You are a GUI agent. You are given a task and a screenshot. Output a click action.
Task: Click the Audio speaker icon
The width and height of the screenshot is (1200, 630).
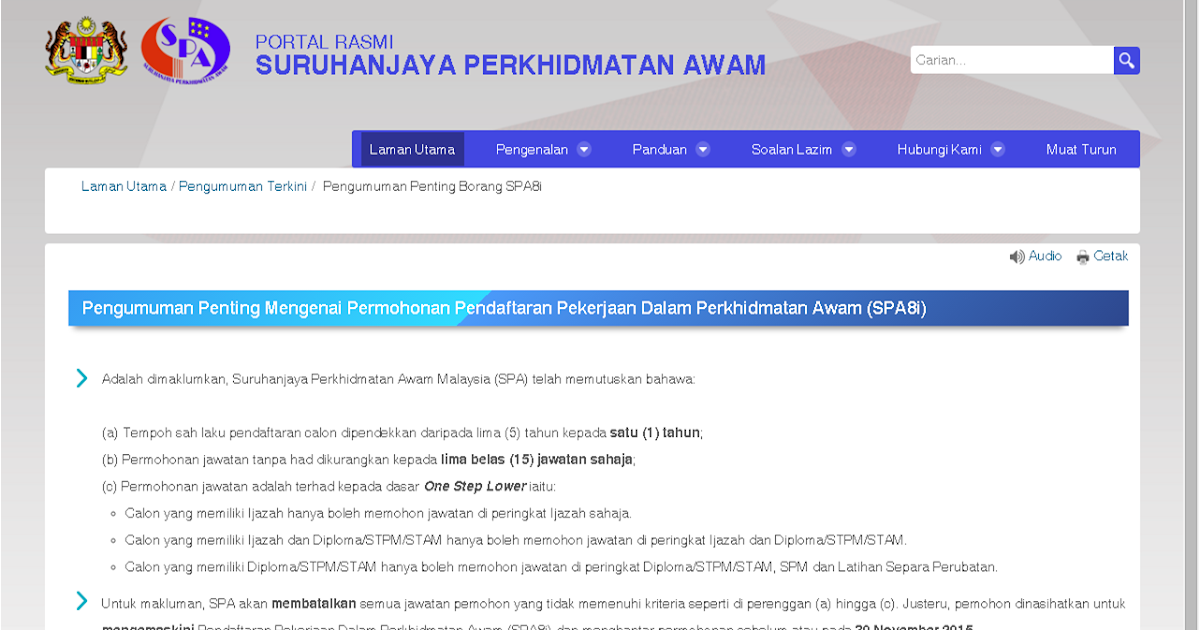pyautogui.click(x=1017, y=257)
